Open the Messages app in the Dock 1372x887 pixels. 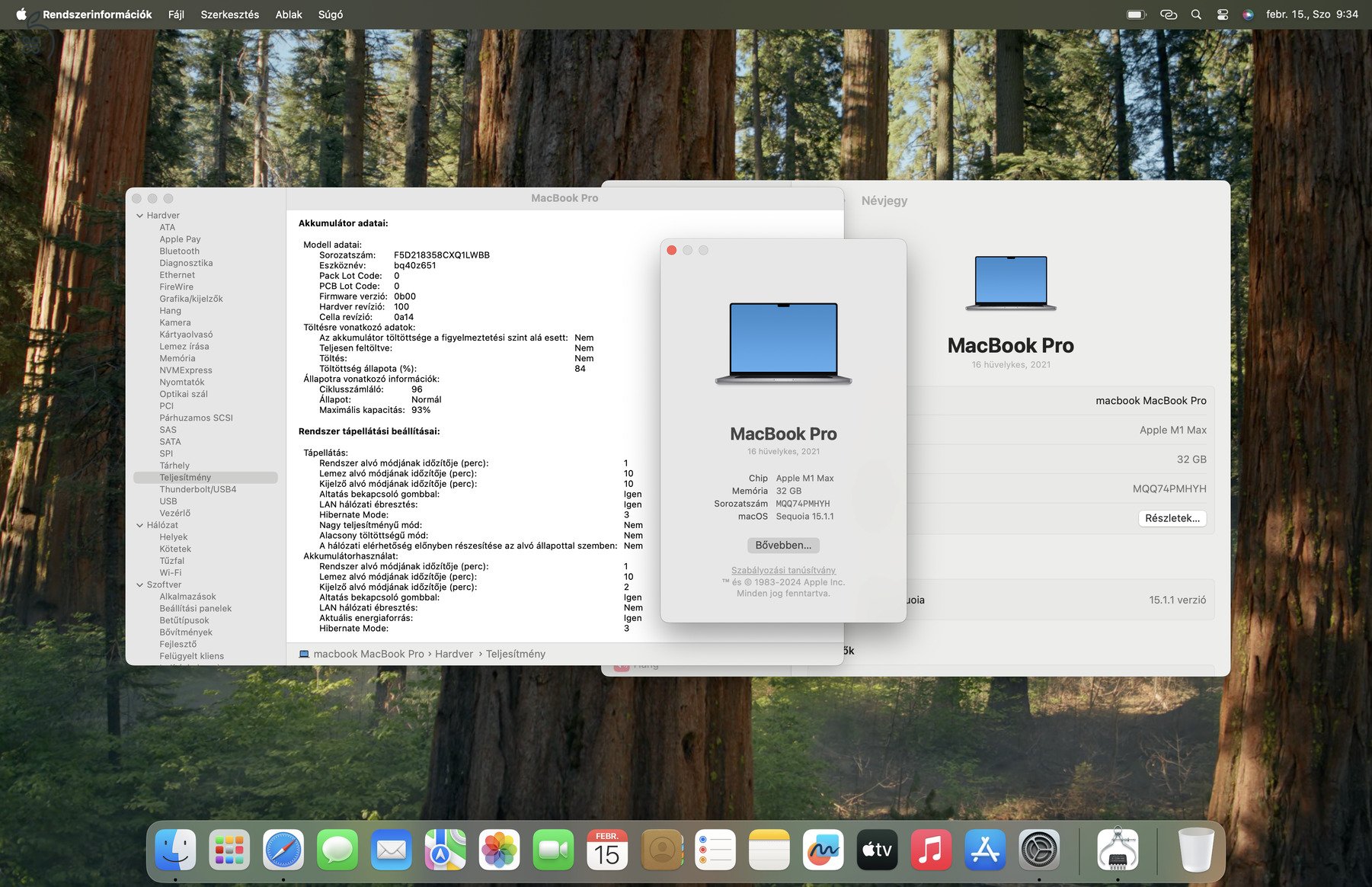(x=337, y=850)
